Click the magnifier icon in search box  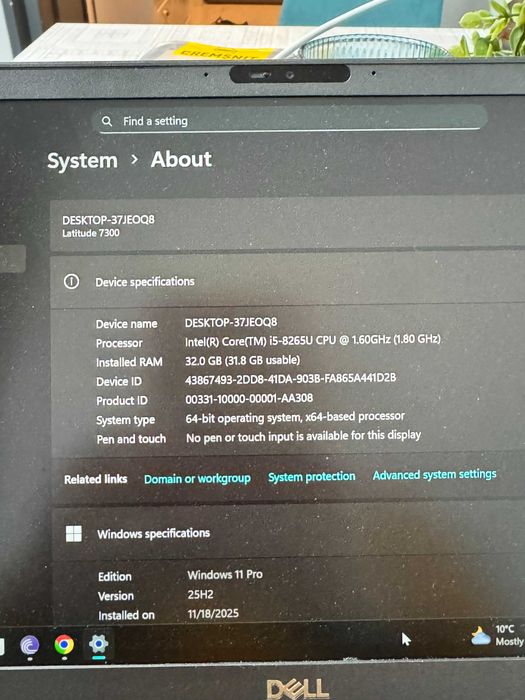107,121
